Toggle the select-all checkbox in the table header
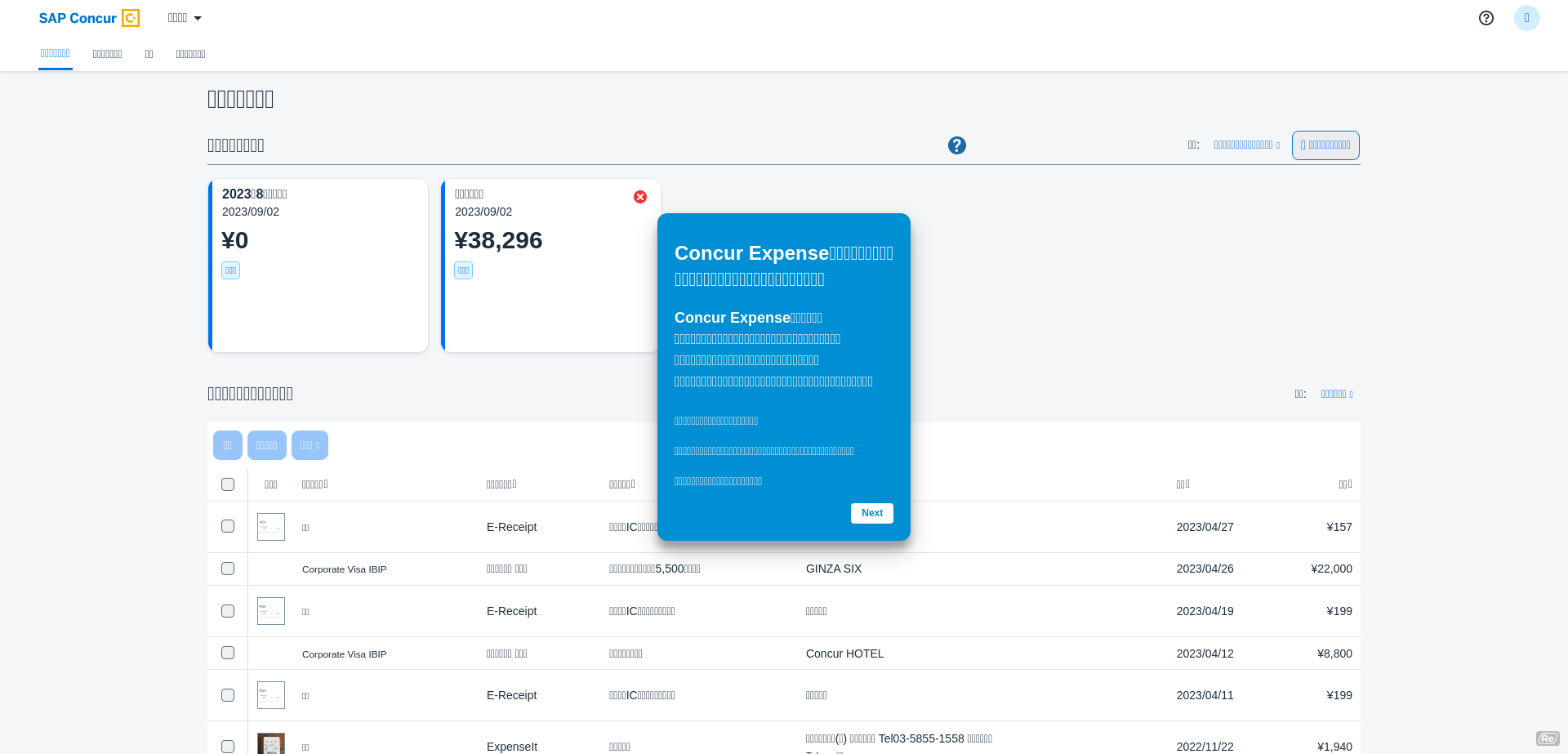 pyautogui.click(x=228, y=484)
